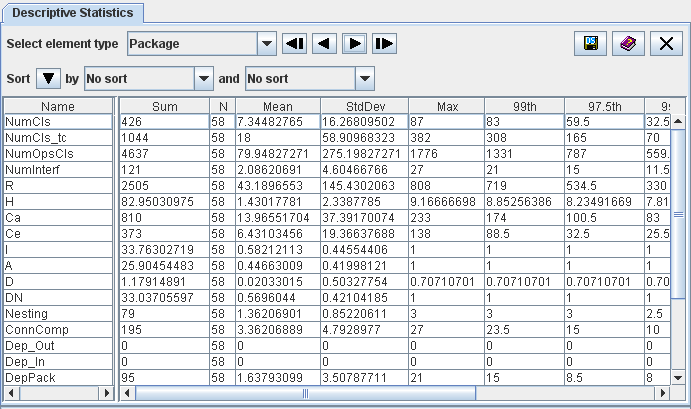Open the help book icon

tap(628, 44)
